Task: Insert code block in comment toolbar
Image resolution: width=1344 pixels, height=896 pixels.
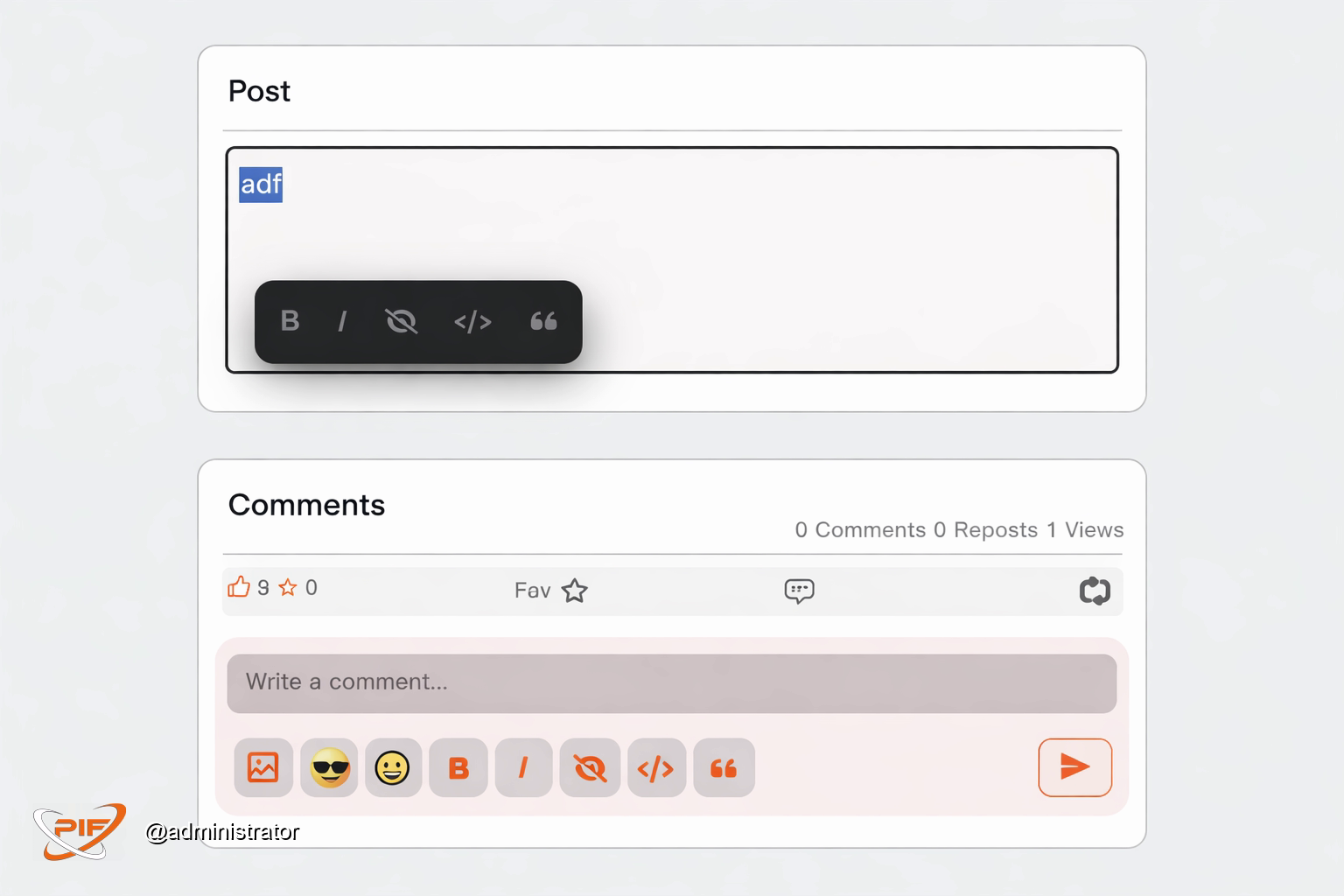Action: pos(656,767)
